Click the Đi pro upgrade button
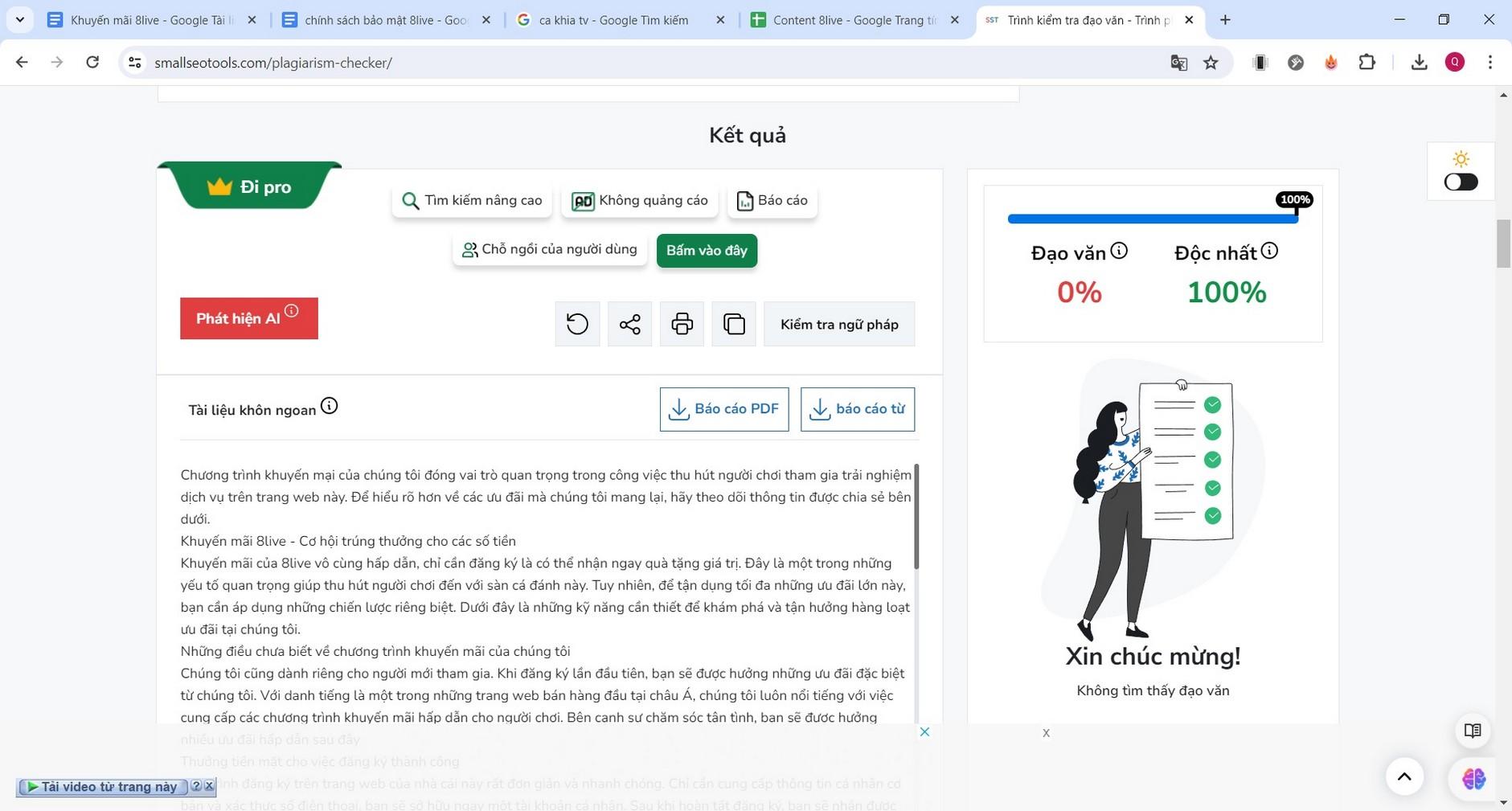The height and width of the screenshot is (811, 1512). point(249,186)
